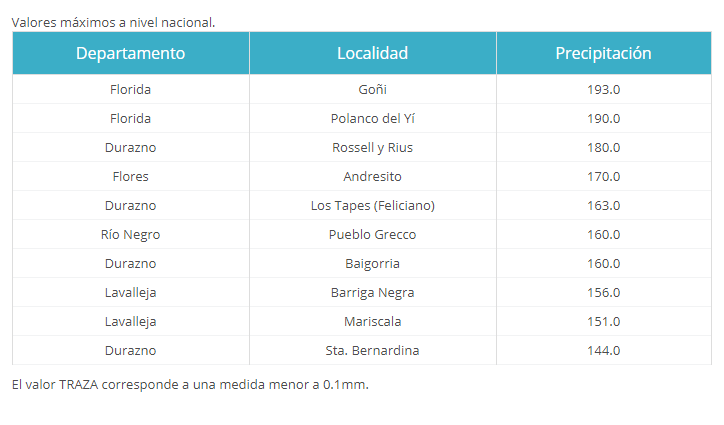Click the Pueblo Grecco cell
Image resolution: width=724 pixels, height=425 pixels.
coord(373,234)
